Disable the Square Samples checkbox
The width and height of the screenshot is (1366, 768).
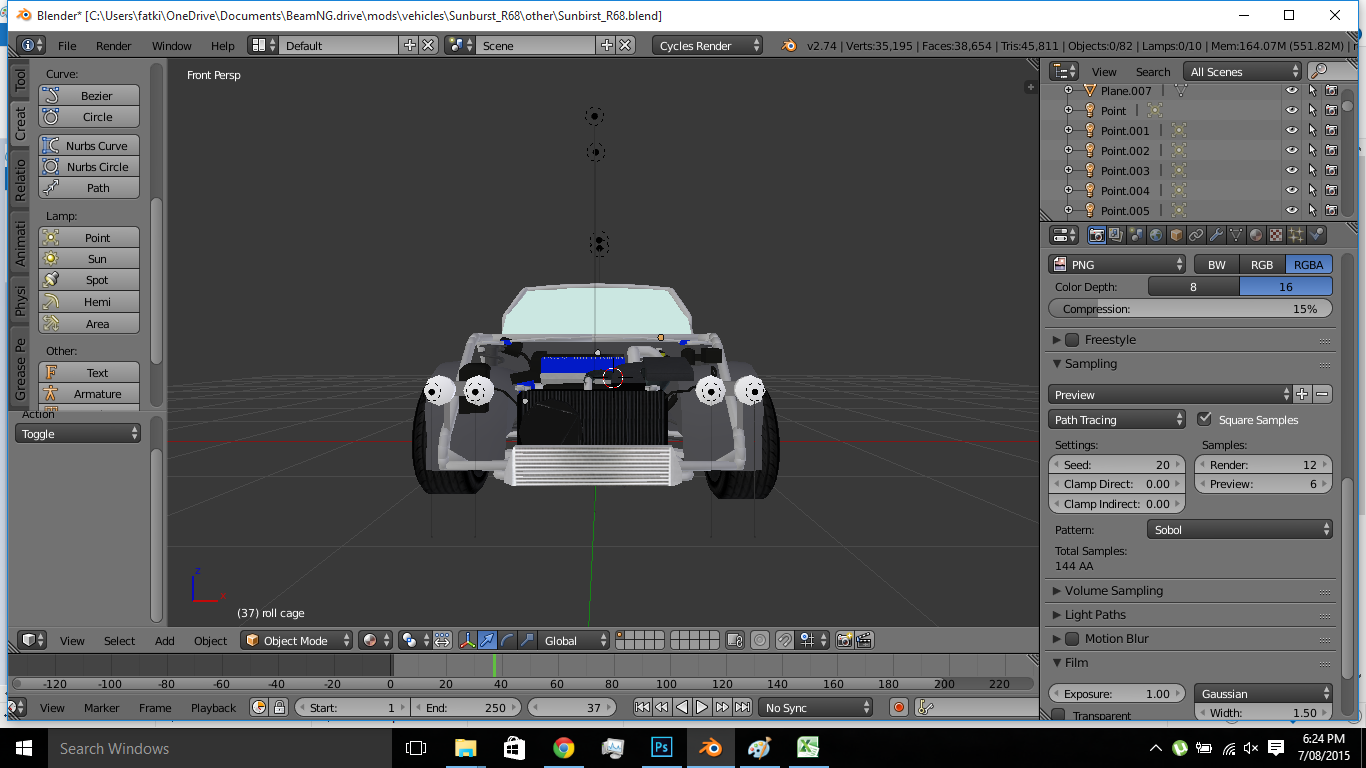pos(1204,420)
